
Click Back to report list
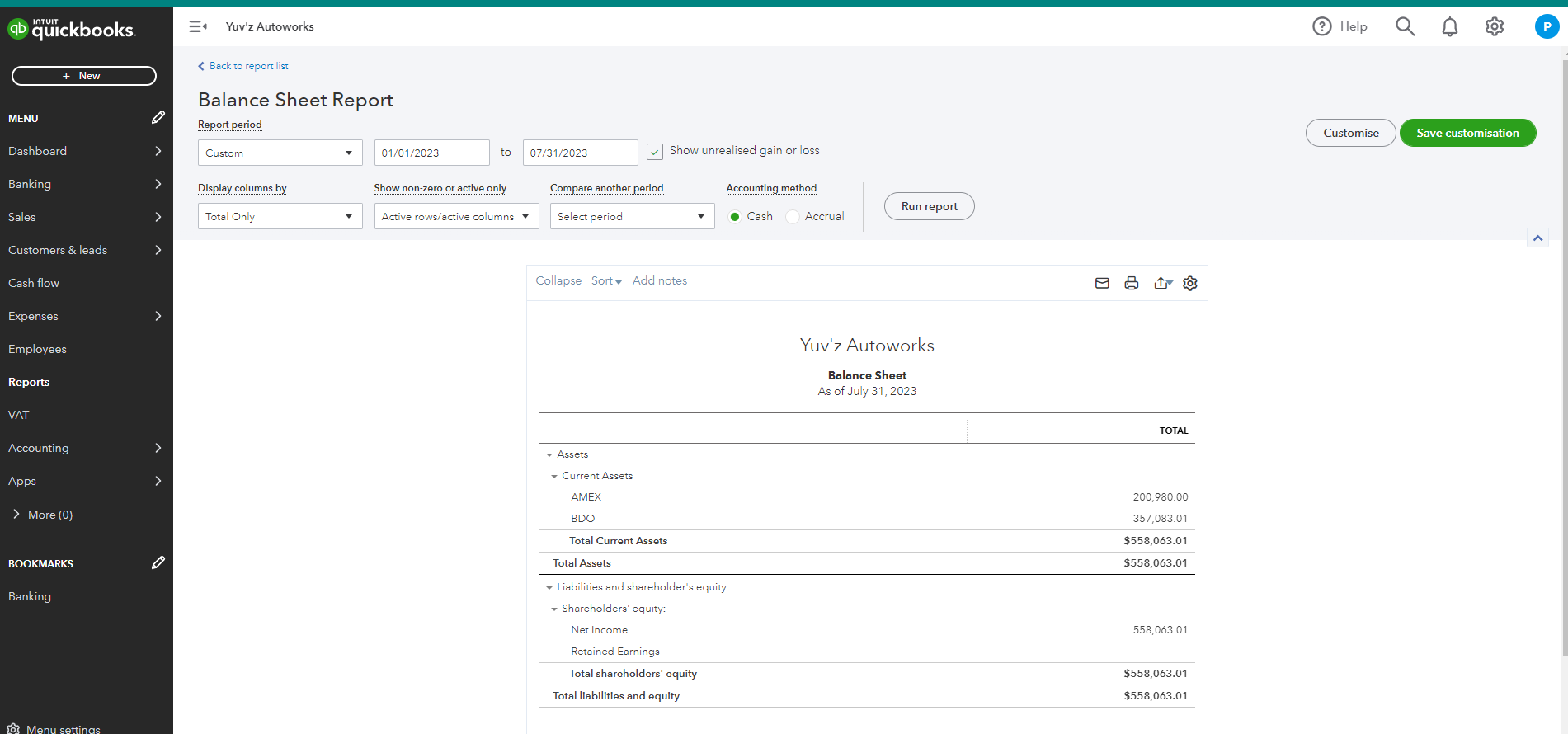(243, 66)
